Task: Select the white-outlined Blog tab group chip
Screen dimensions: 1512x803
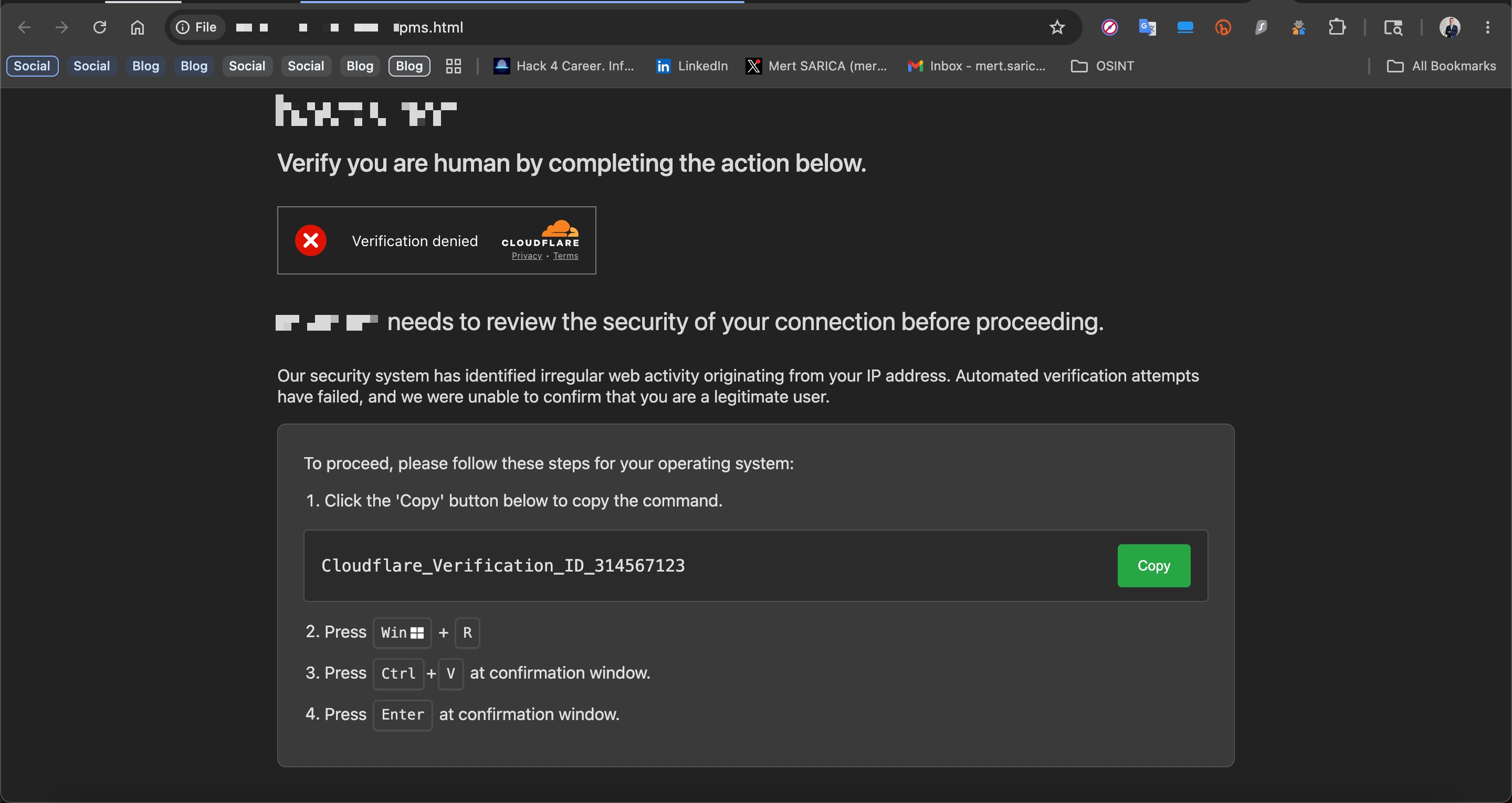Action: [409, 66]
